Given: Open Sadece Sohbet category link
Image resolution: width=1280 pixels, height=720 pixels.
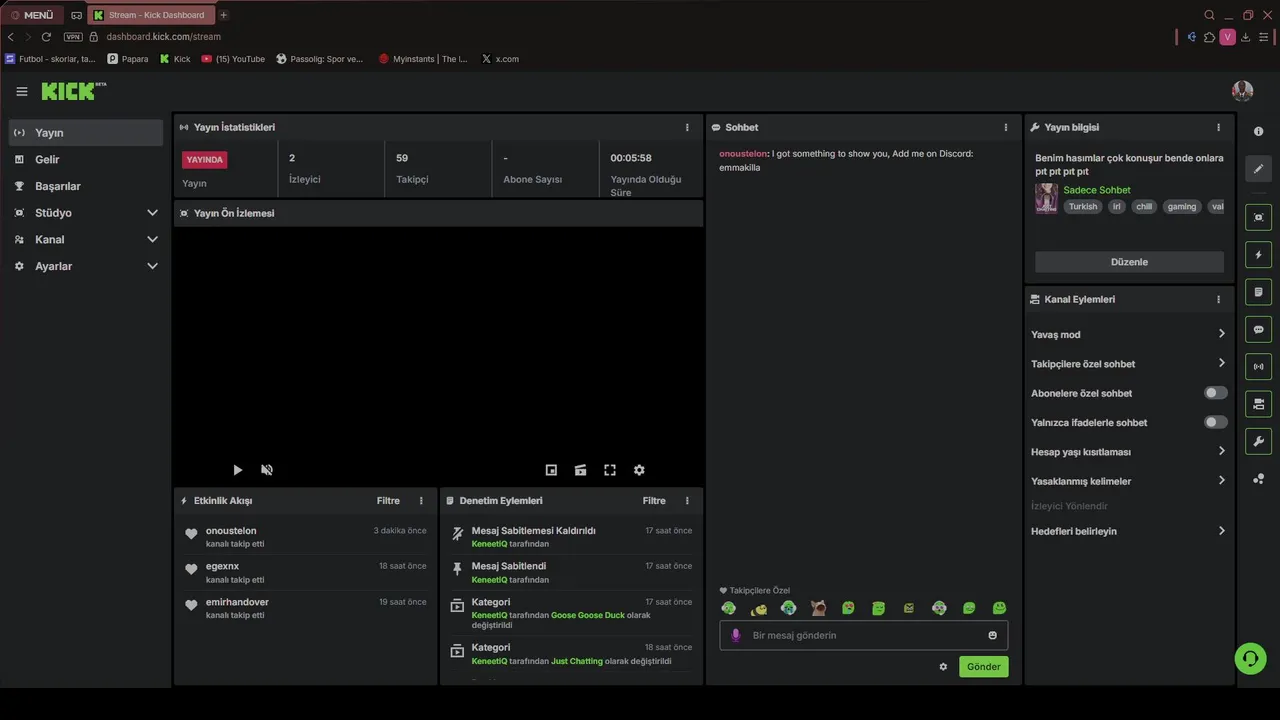Looking at the screenshot, I should pyautogui.click(x=1097, y=190).
